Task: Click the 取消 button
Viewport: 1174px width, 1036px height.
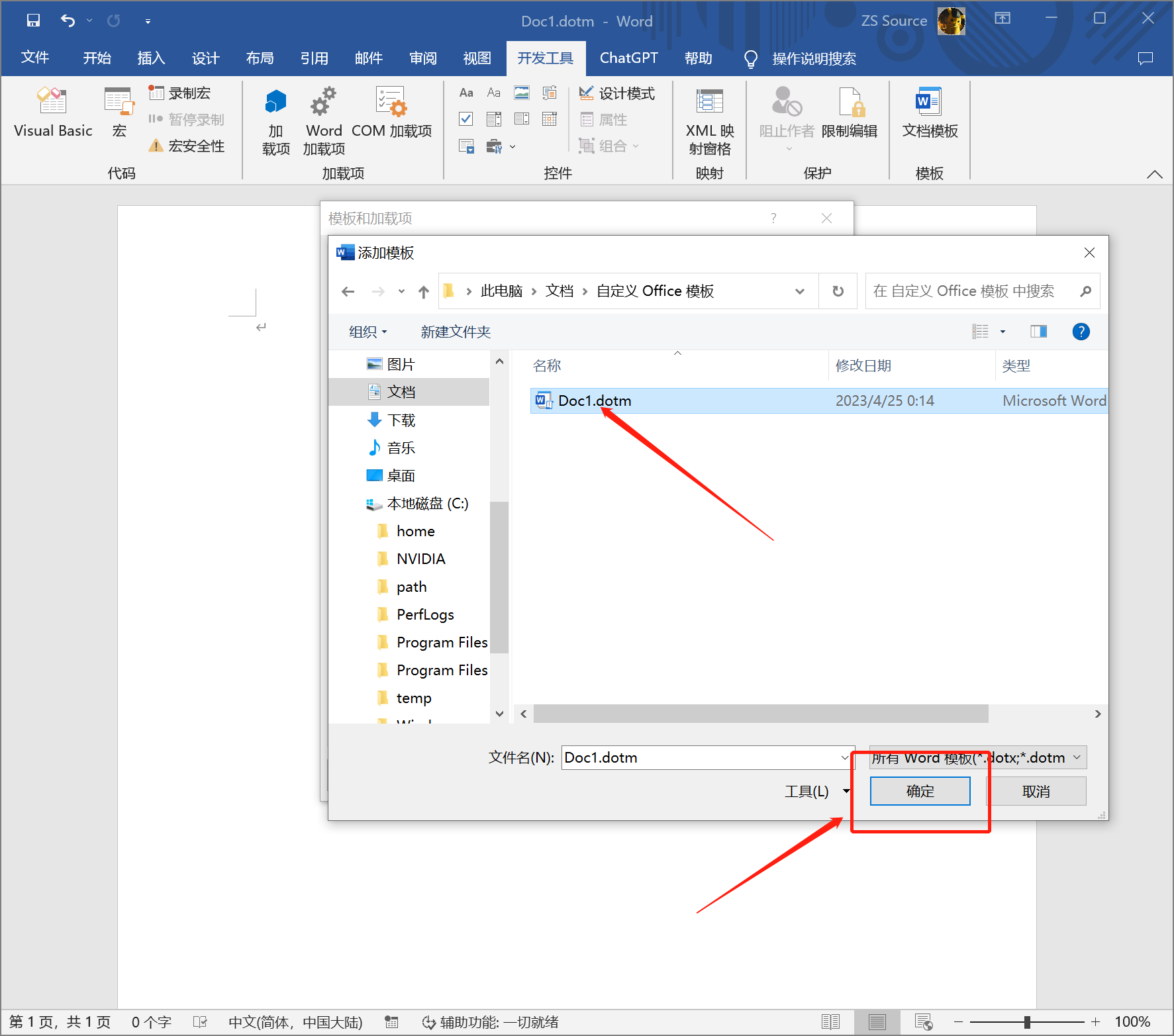Action: [x=1036, y=792]
